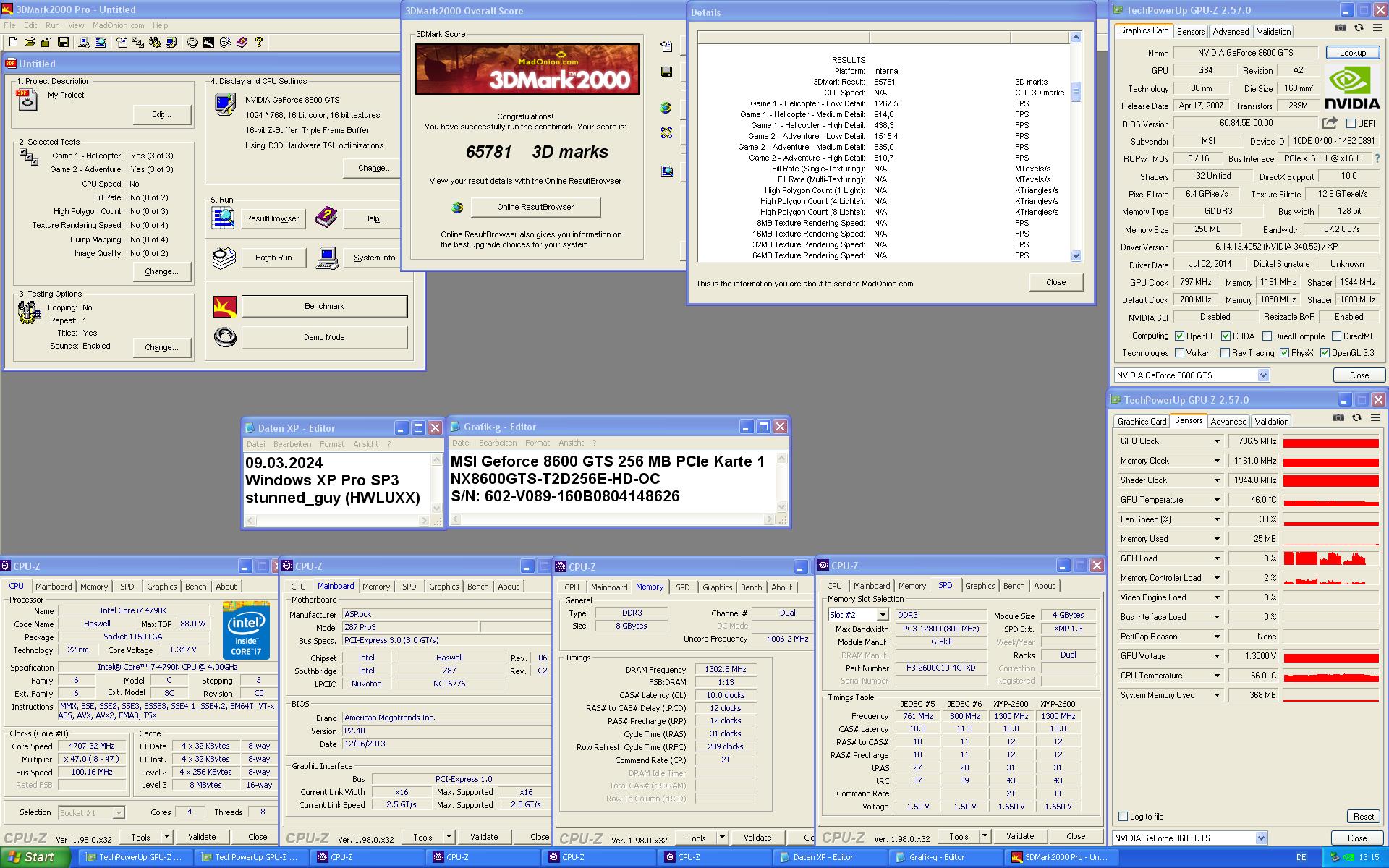Open GPU selector dropdown in GPU-Z Sensors window

(x=1261, y=838)
